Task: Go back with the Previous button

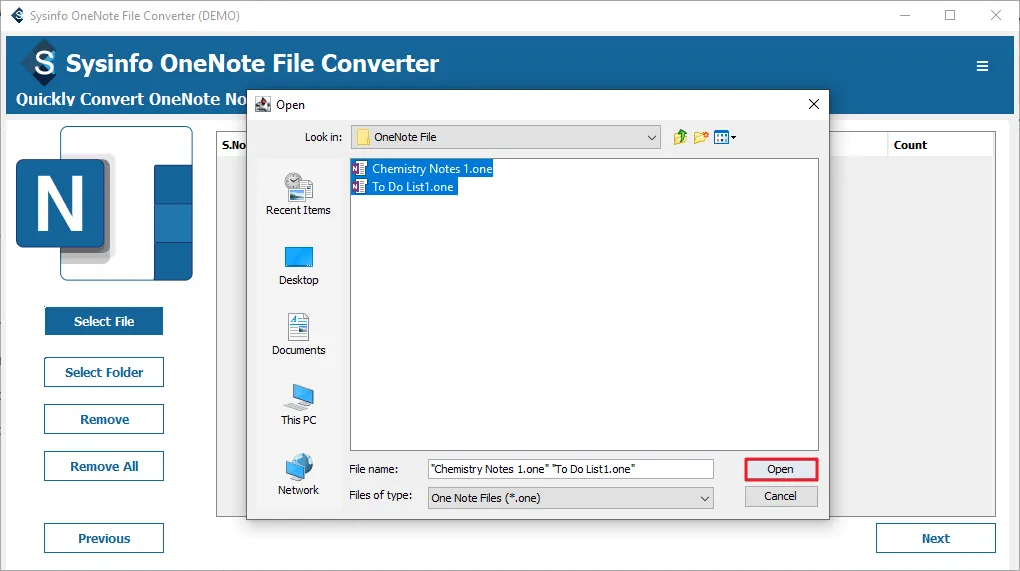Action: coord(104,538)
